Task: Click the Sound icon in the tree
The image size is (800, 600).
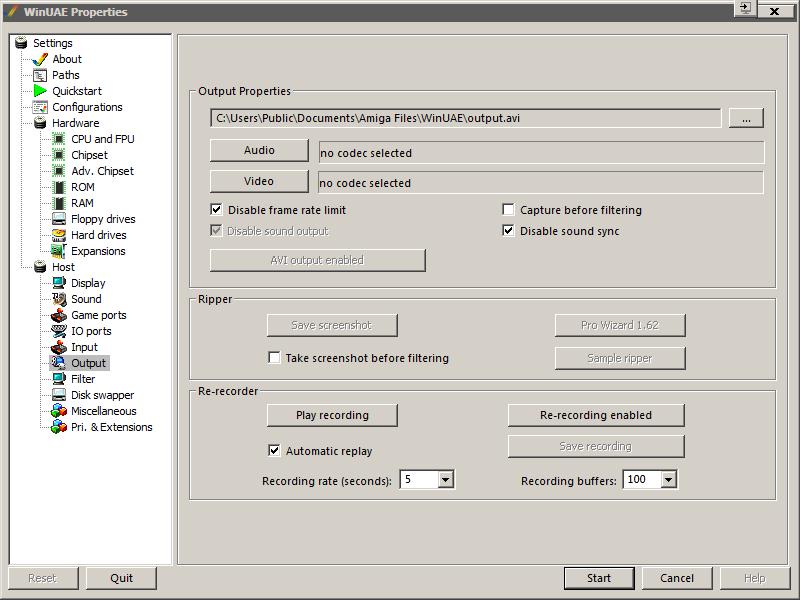Action: (x=59, y=299)
